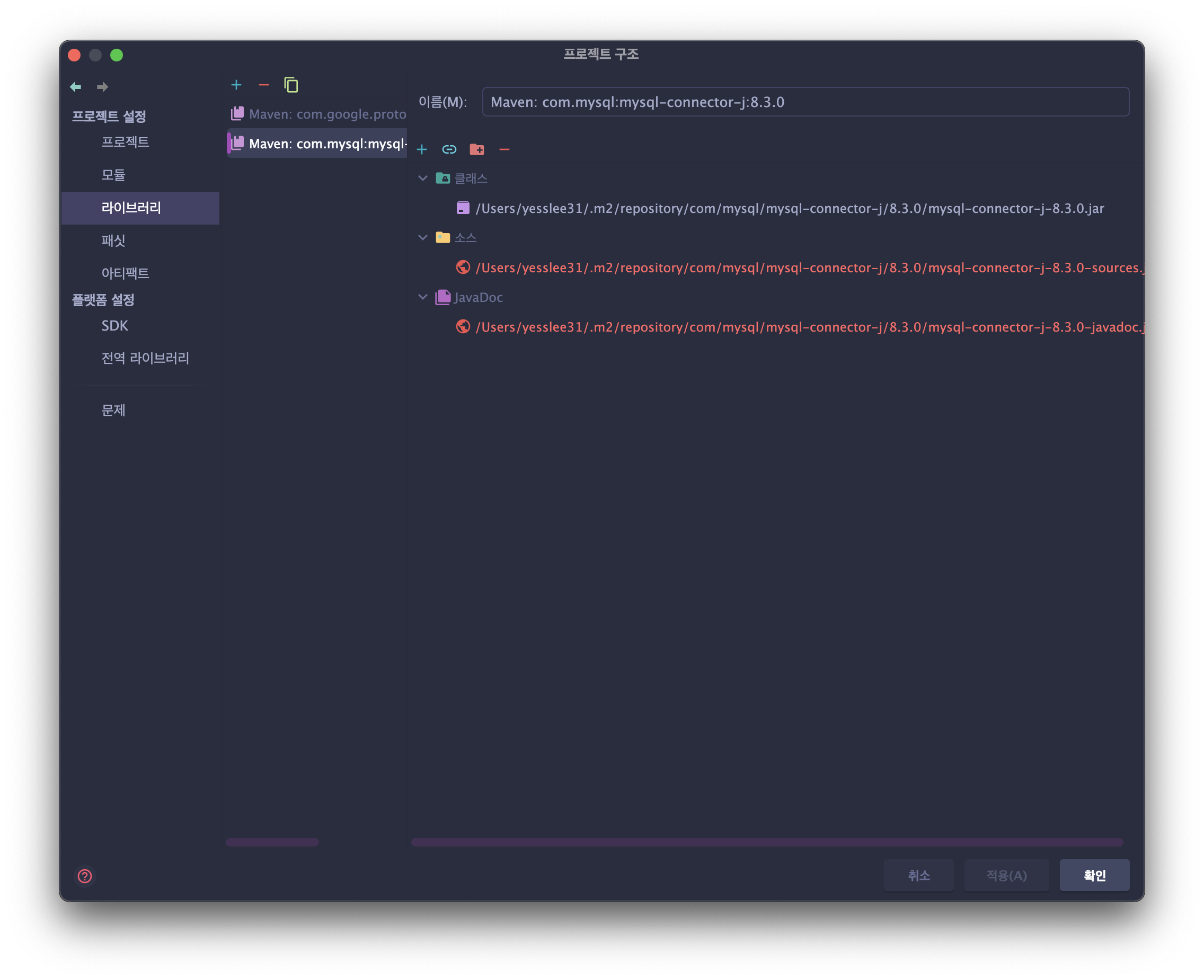The image size is (1204, 980).
Task: Open the help question mark icon
Action: coord(85,876)
